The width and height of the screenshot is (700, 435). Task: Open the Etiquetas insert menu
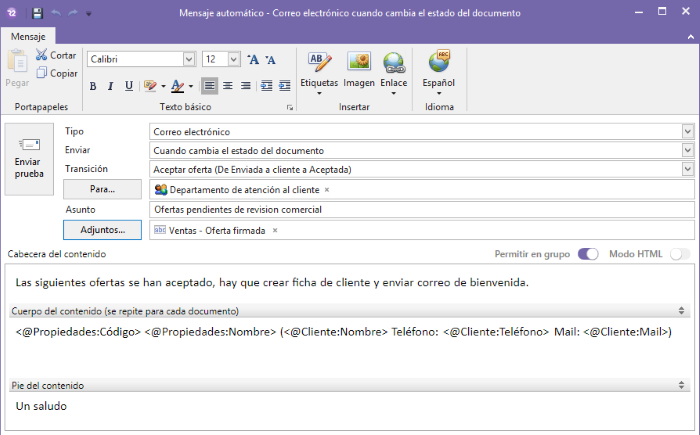319,72
